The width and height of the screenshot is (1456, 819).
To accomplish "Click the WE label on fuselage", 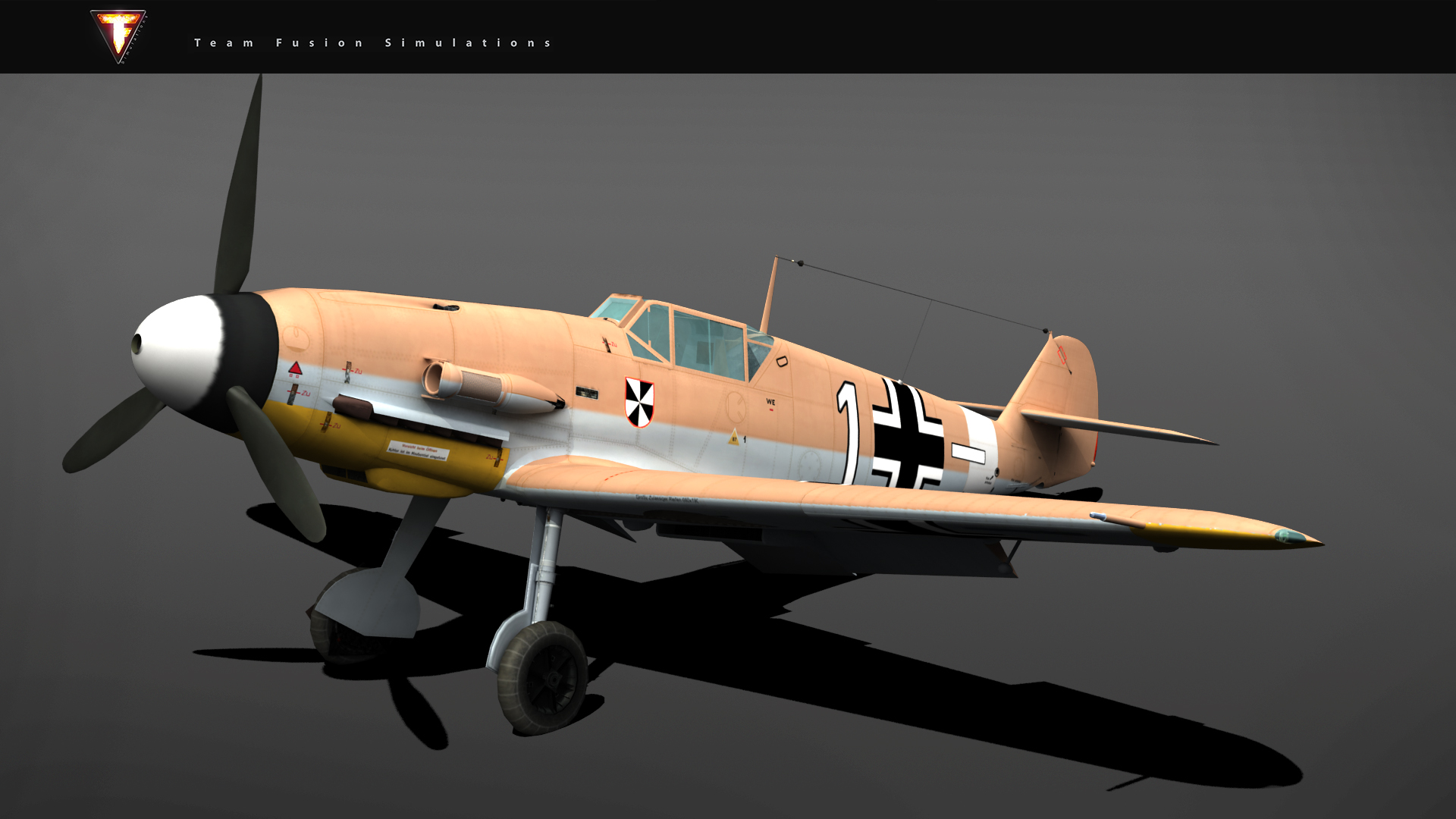I will pyautogui.click(x=770, y=402).
